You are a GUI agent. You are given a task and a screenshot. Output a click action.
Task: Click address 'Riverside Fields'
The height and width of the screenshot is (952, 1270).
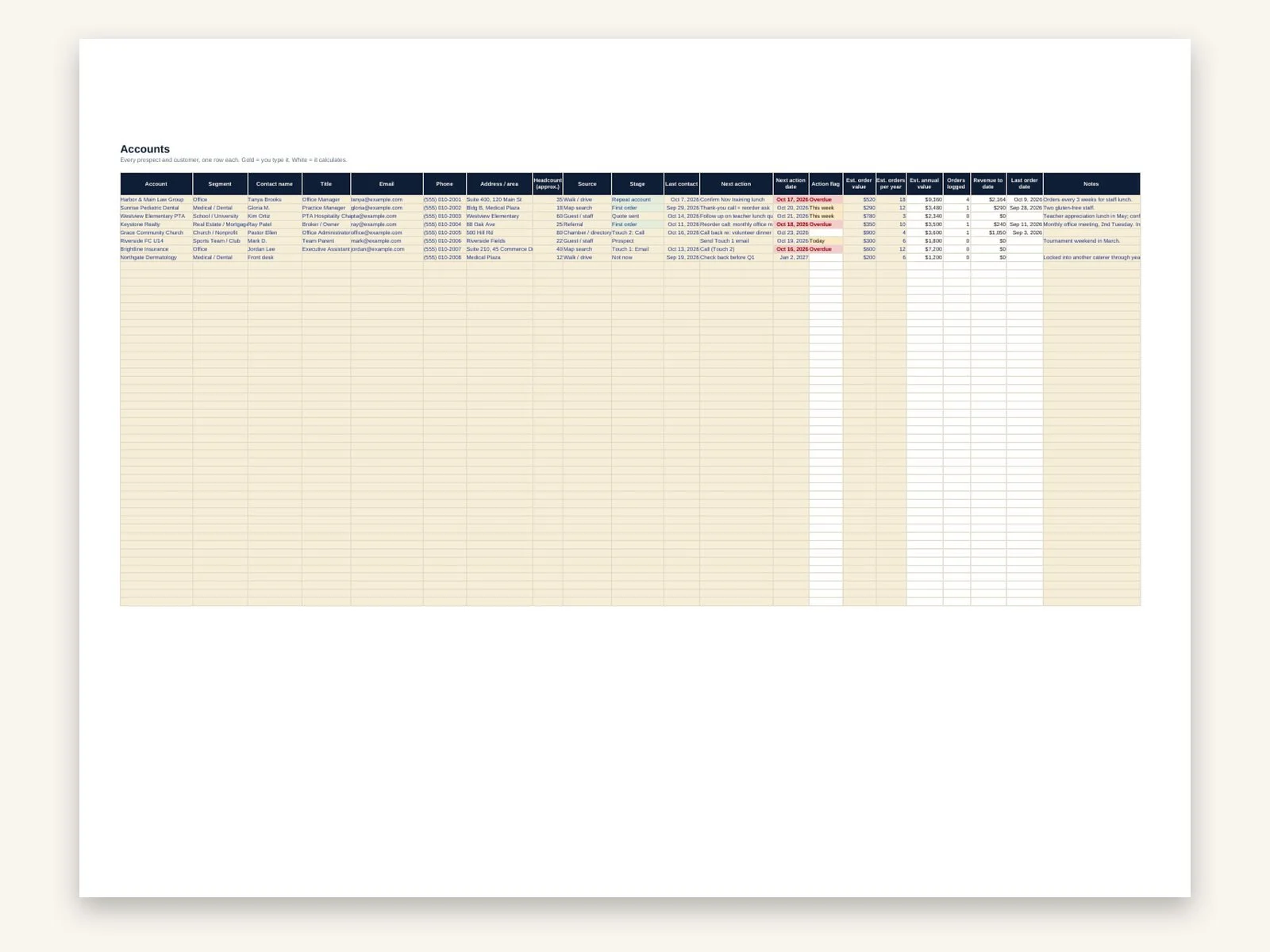pyautogui.click(x=499, y=240)
